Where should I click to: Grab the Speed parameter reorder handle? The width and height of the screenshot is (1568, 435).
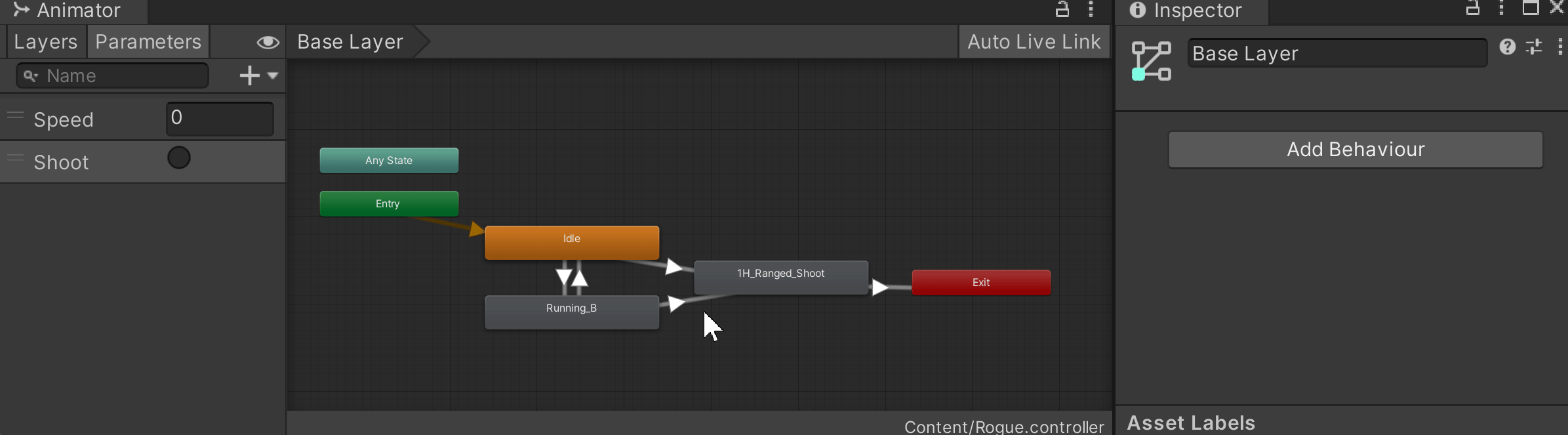tap(15, 115)
